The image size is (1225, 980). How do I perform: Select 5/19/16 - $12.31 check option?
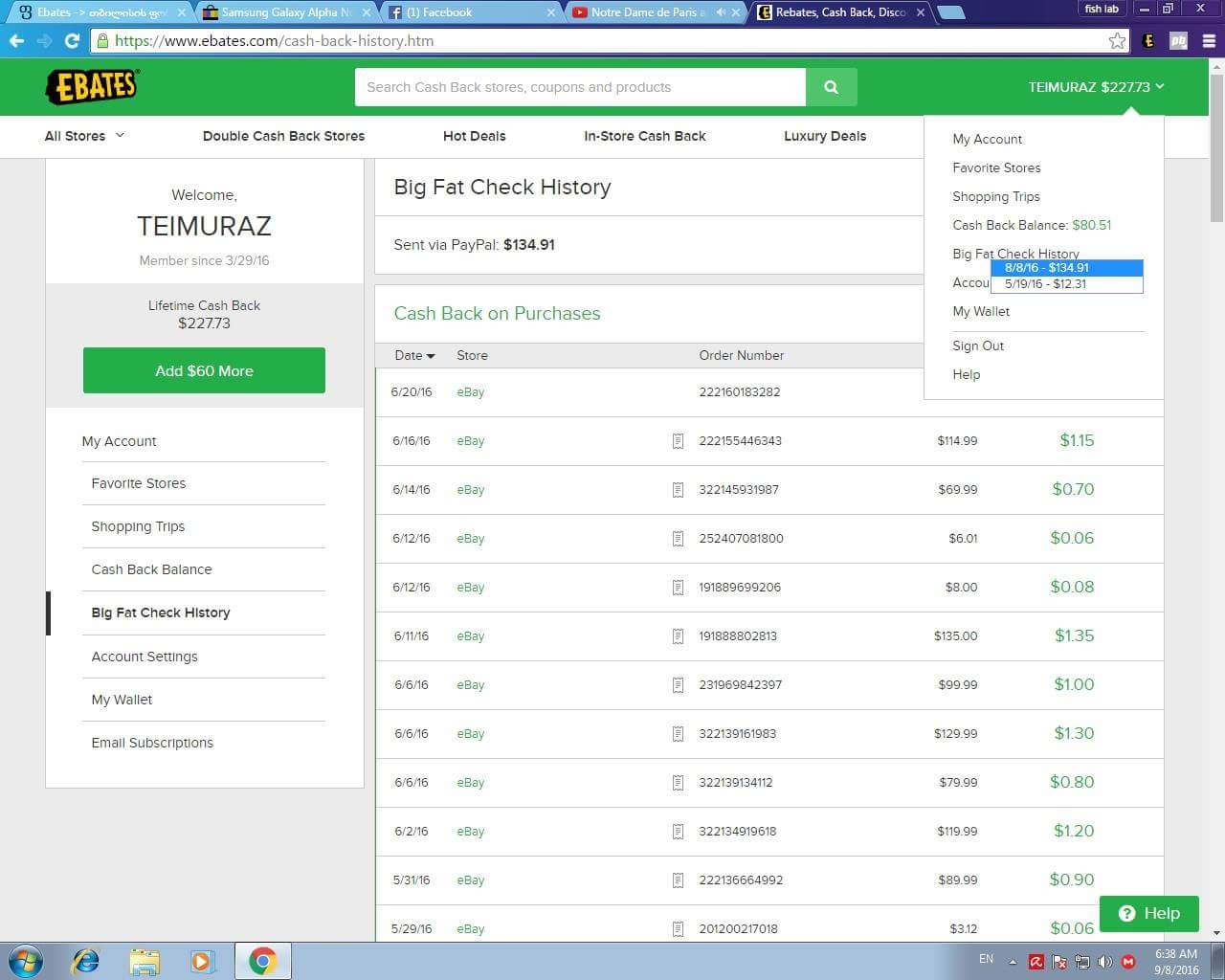[1067, 284]
